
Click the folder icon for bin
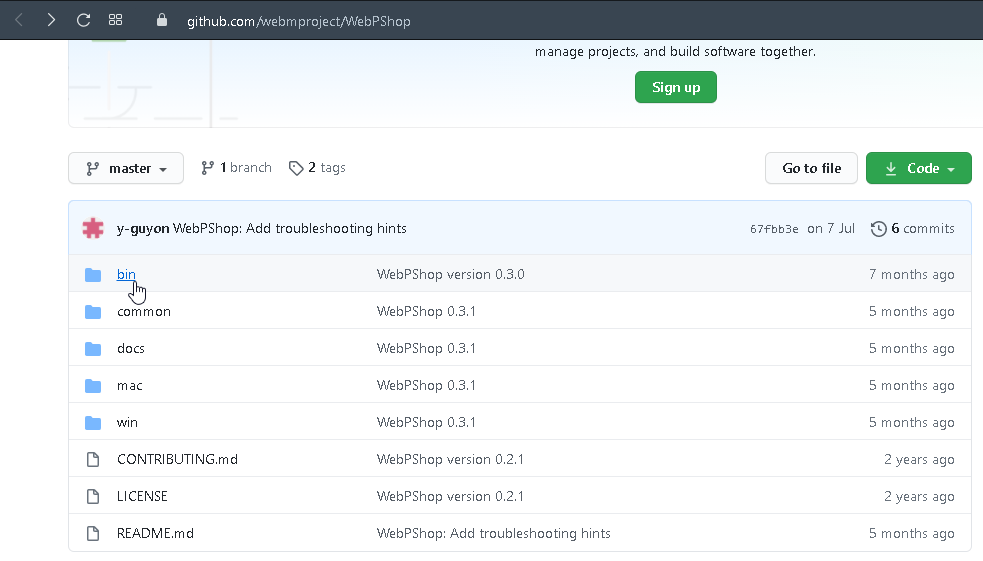(x=93, y=275)
